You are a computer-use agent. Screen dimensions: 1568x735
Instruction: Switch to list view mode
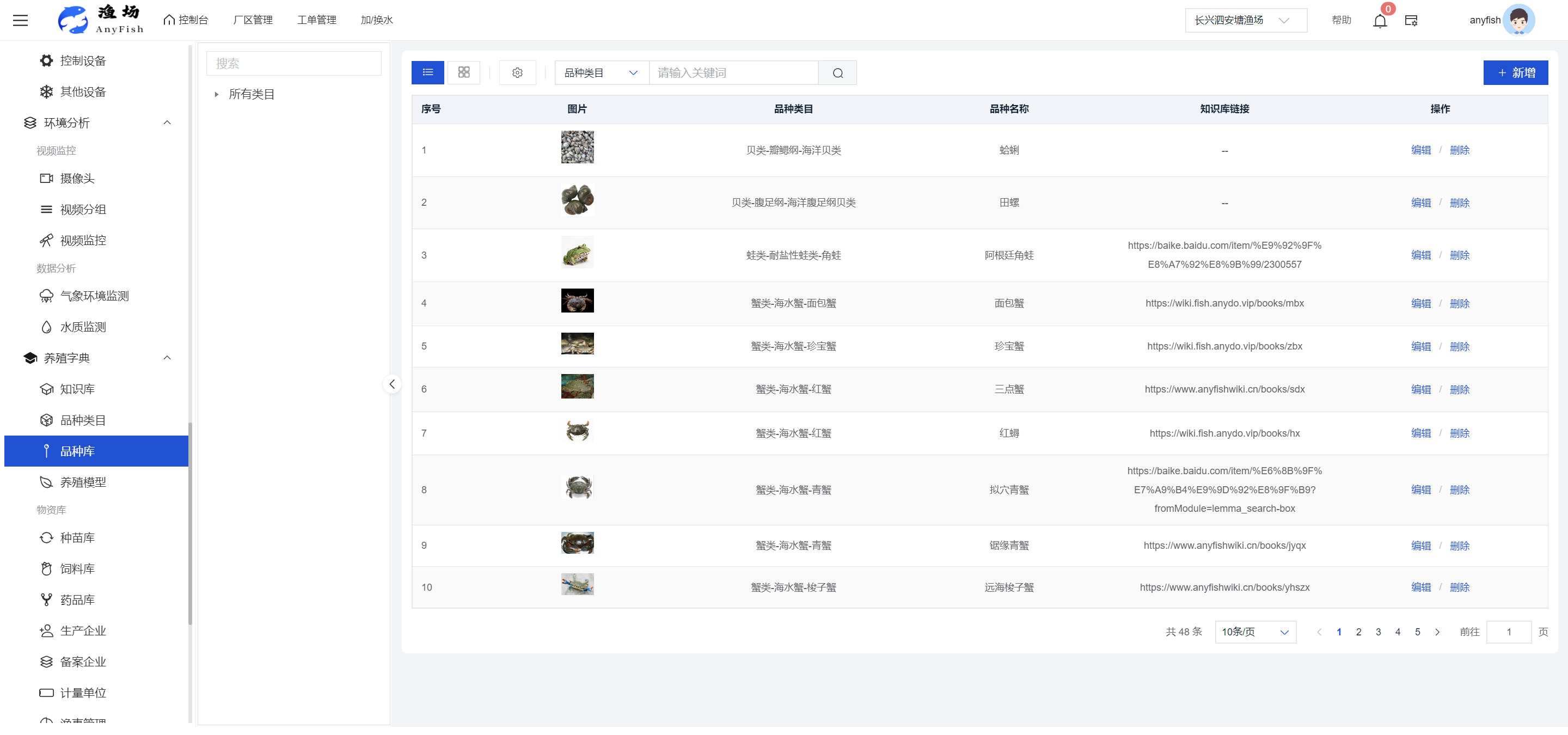tap(427, 73)
